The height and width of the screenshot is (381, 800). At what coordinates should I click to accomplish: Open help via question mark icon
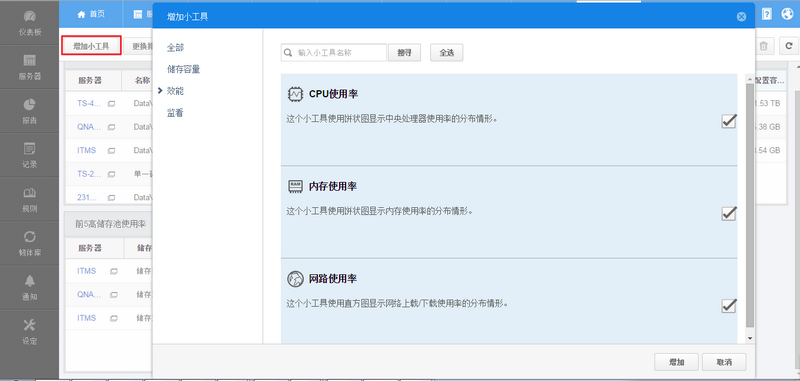click(767, 14)
